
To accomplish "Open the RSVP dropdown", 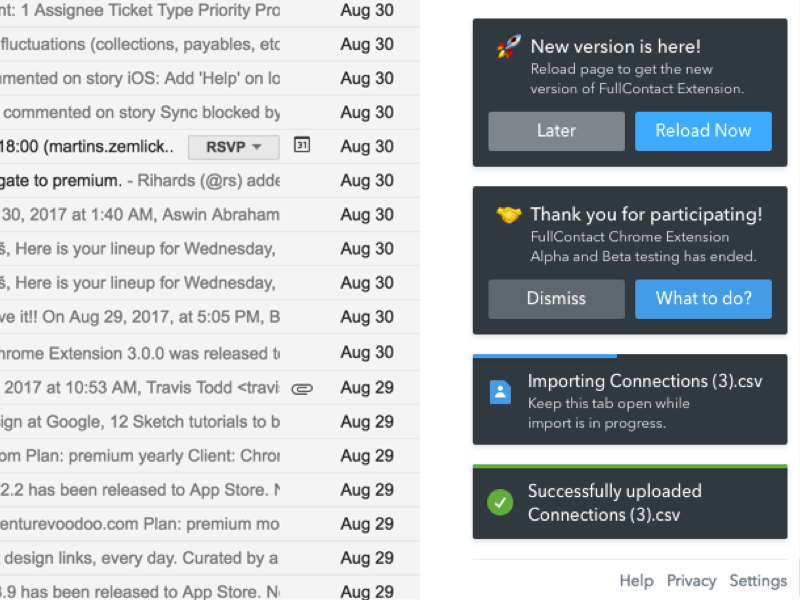I will coord(234,147).
